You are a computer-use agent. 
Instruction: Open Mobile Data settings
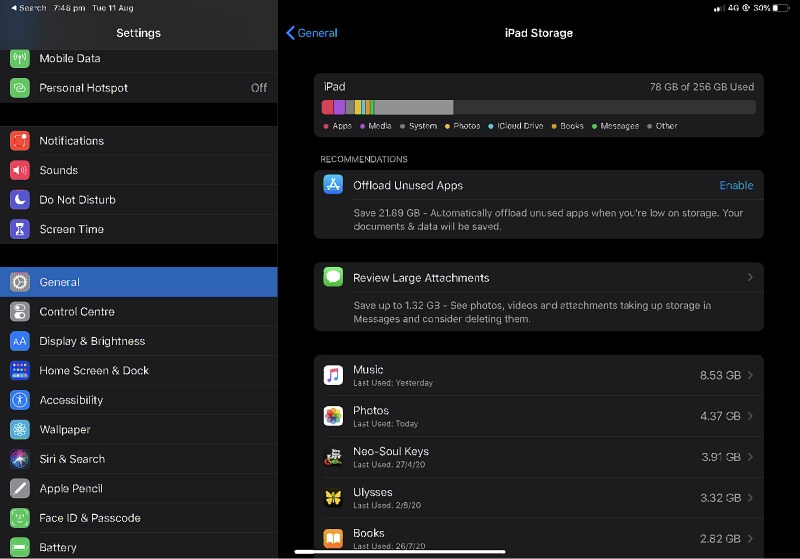139,59
